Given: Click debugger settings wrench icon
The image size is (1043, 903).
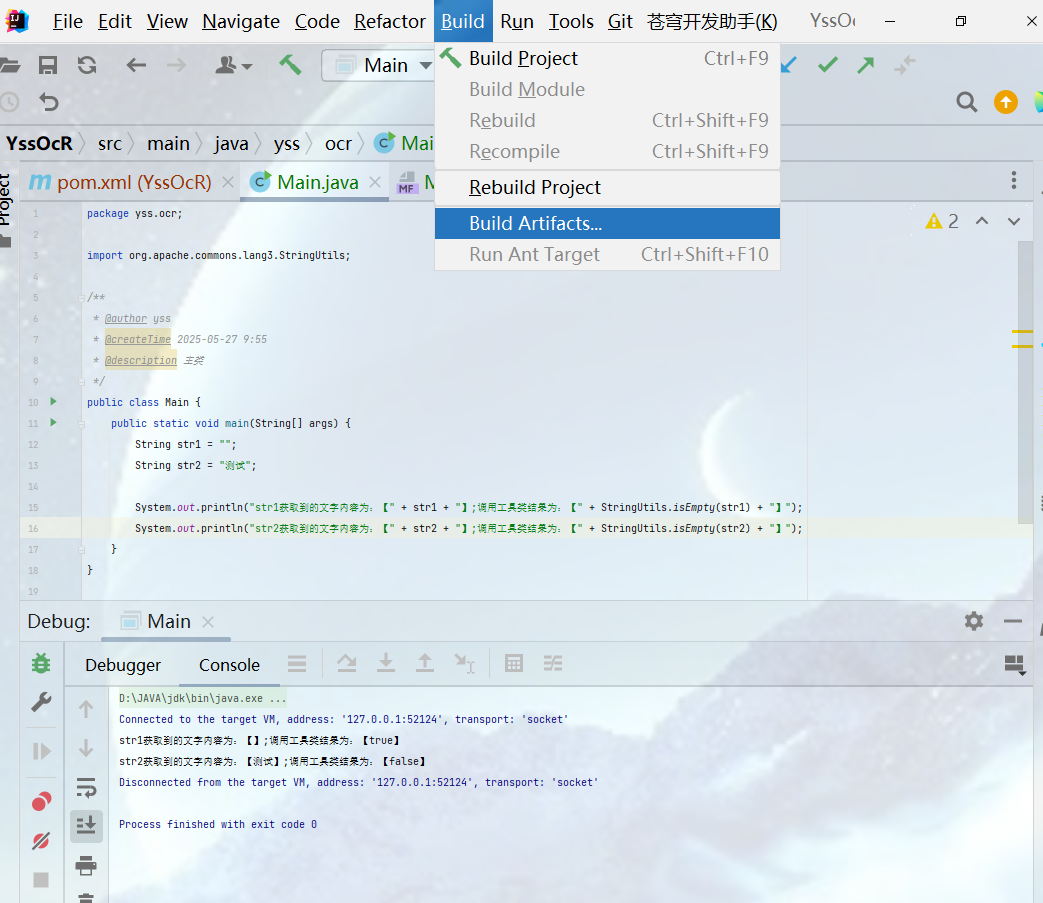Looking at the screenshot, I should coord(41,702).
